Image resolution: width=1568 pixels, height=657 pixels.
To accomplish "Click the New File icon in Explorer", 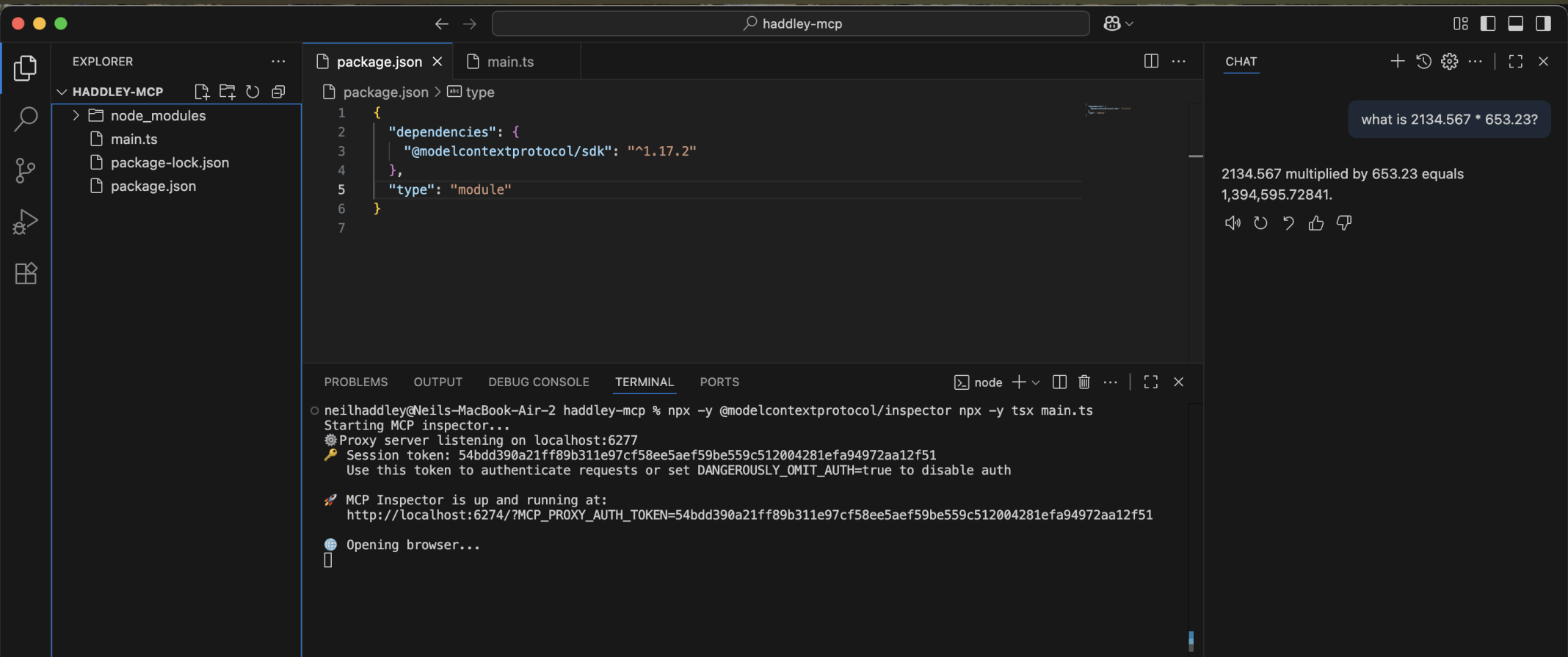I will [x=201, y=92].
